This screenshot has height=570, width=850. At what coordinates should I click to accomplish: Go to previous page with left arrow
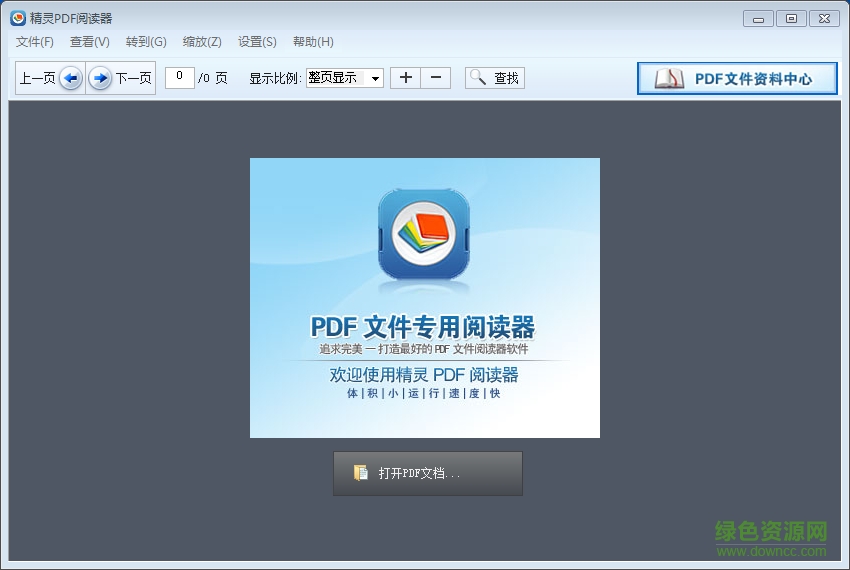[x=70, y=78]
